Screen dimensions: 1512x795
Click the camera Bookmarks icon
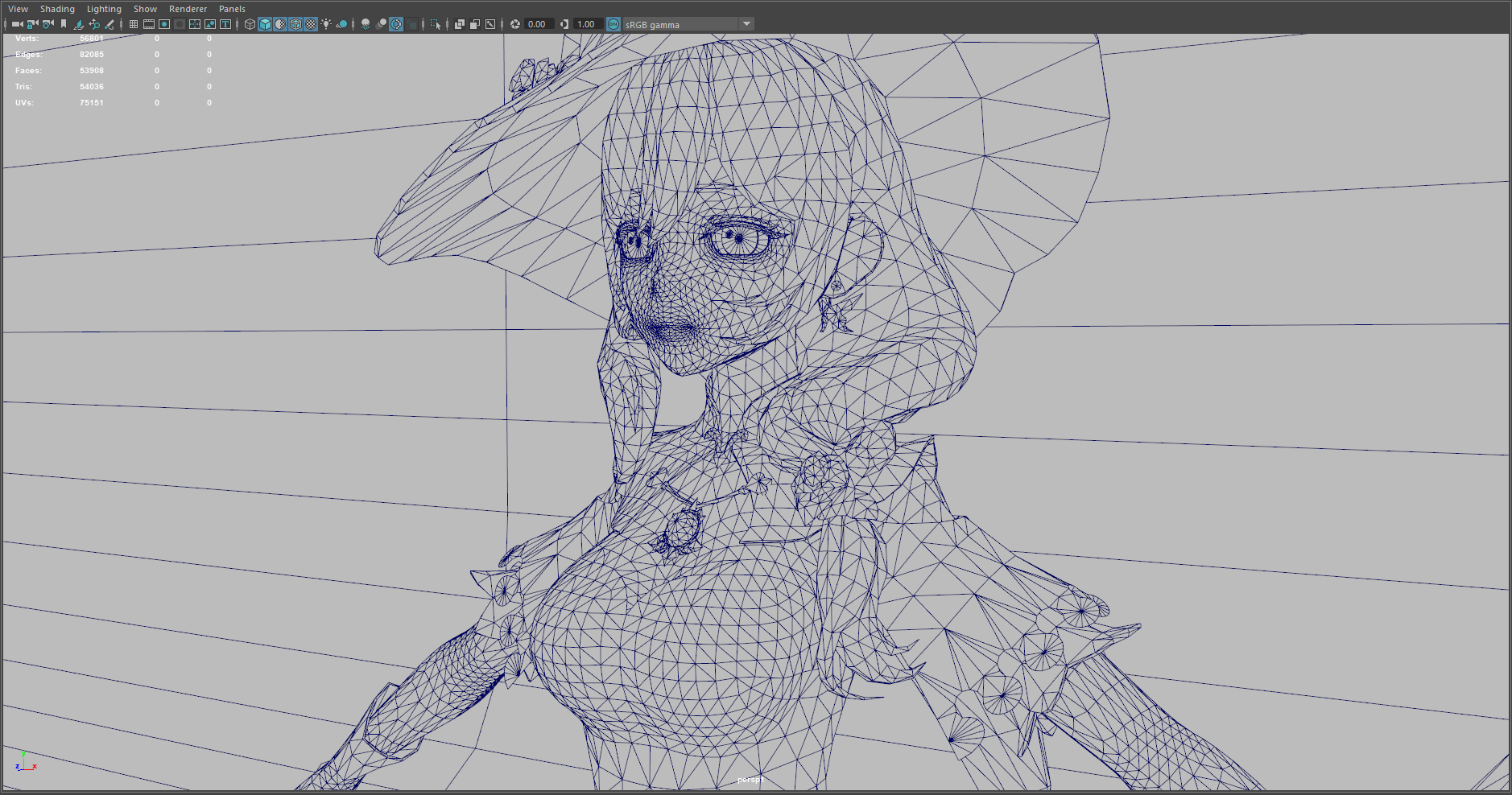64,24
